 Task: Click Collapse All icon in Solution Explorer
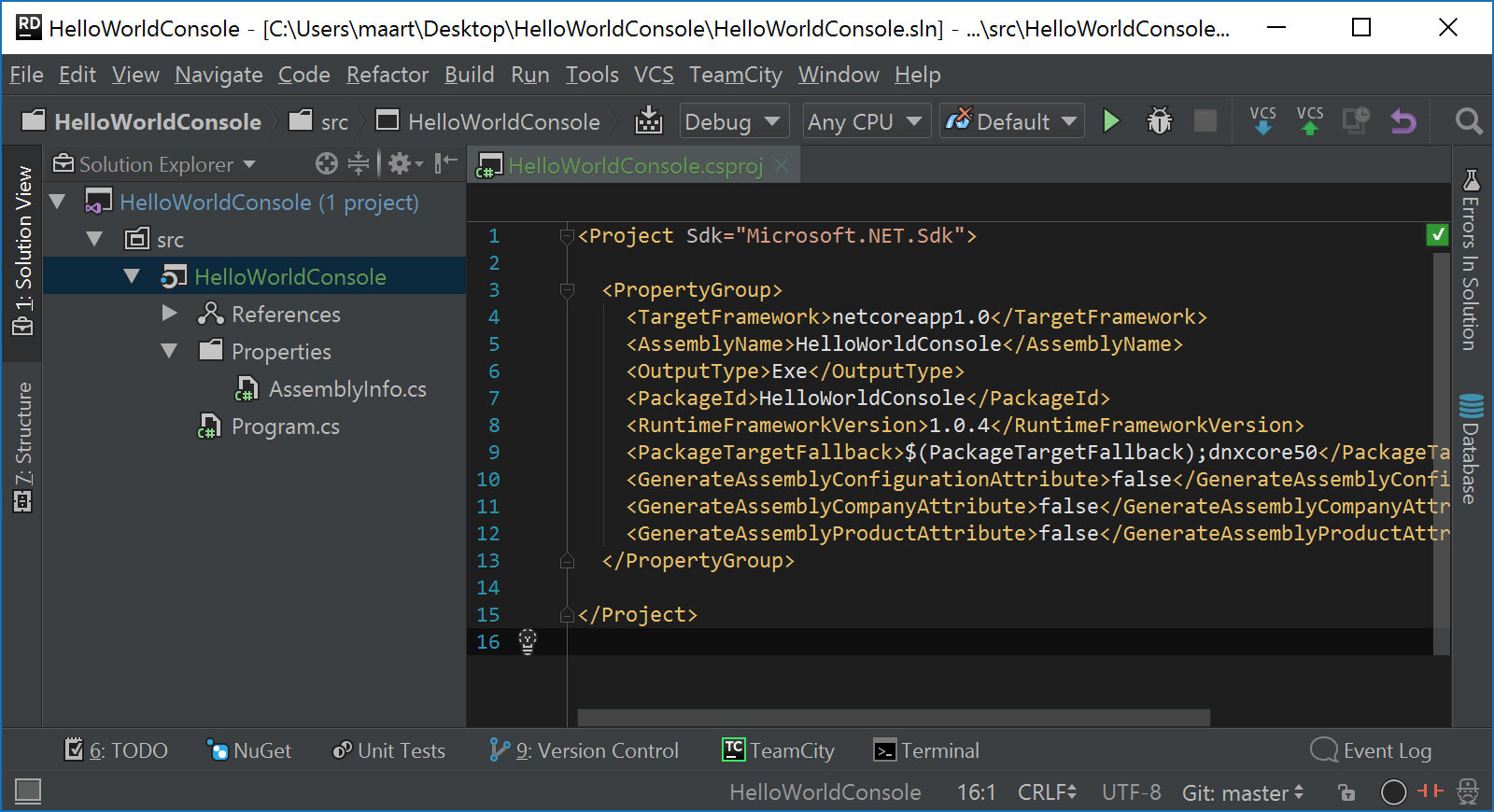pyautogui.click(x=358, y=164)
